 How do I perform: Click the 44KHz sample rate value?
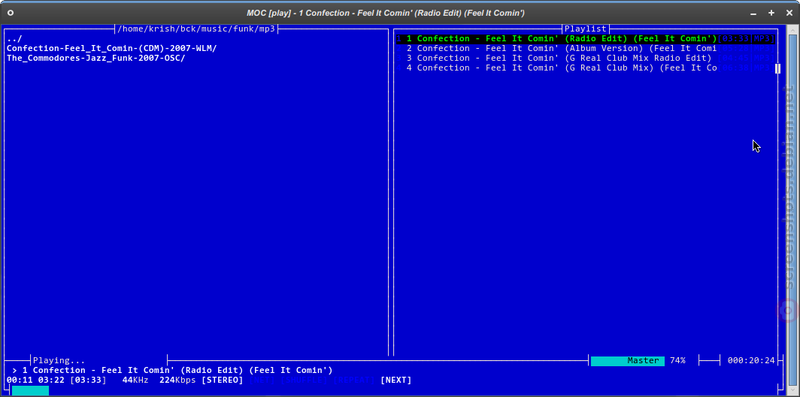point(136,380)
